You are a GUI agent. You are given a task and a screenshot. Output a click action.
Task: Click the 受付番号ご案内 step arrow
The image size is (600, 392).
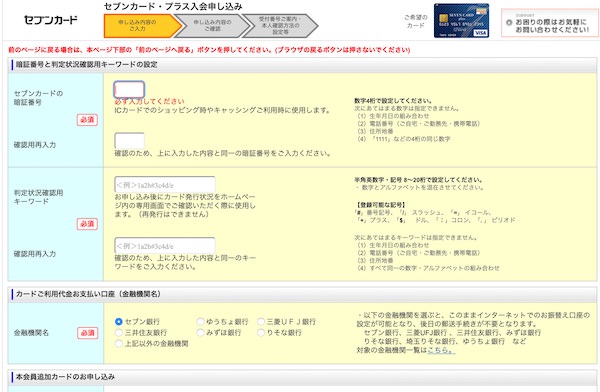tap(280, 26)
